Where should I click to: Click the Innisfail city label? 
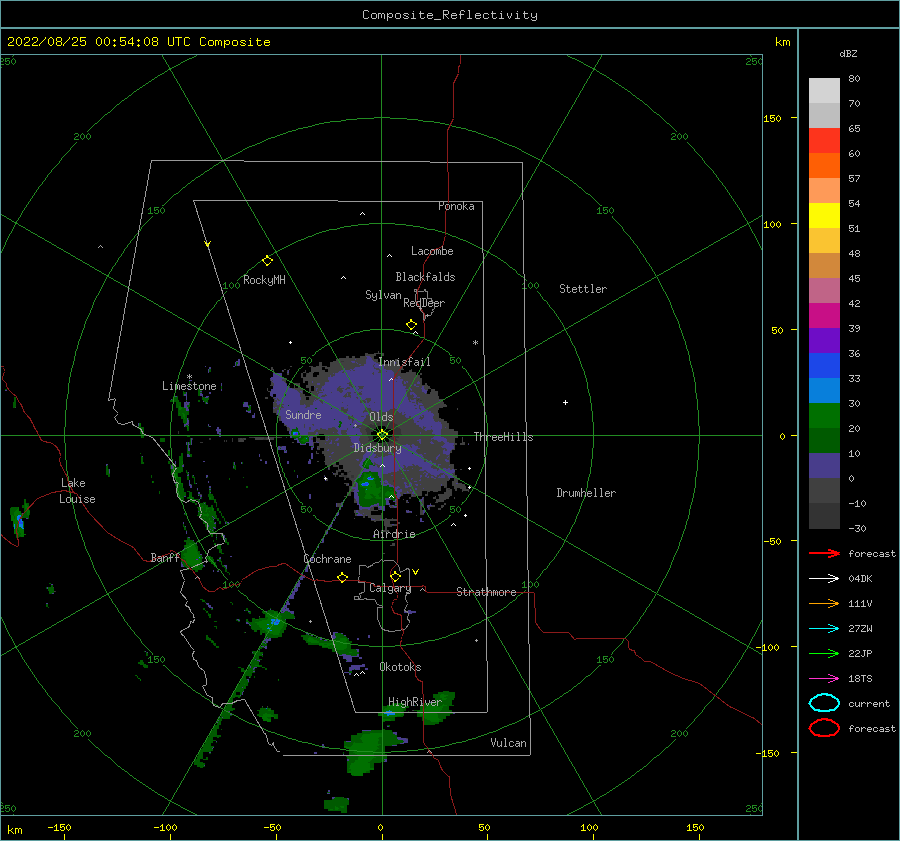pyautogui.click(x=404, y=362)
